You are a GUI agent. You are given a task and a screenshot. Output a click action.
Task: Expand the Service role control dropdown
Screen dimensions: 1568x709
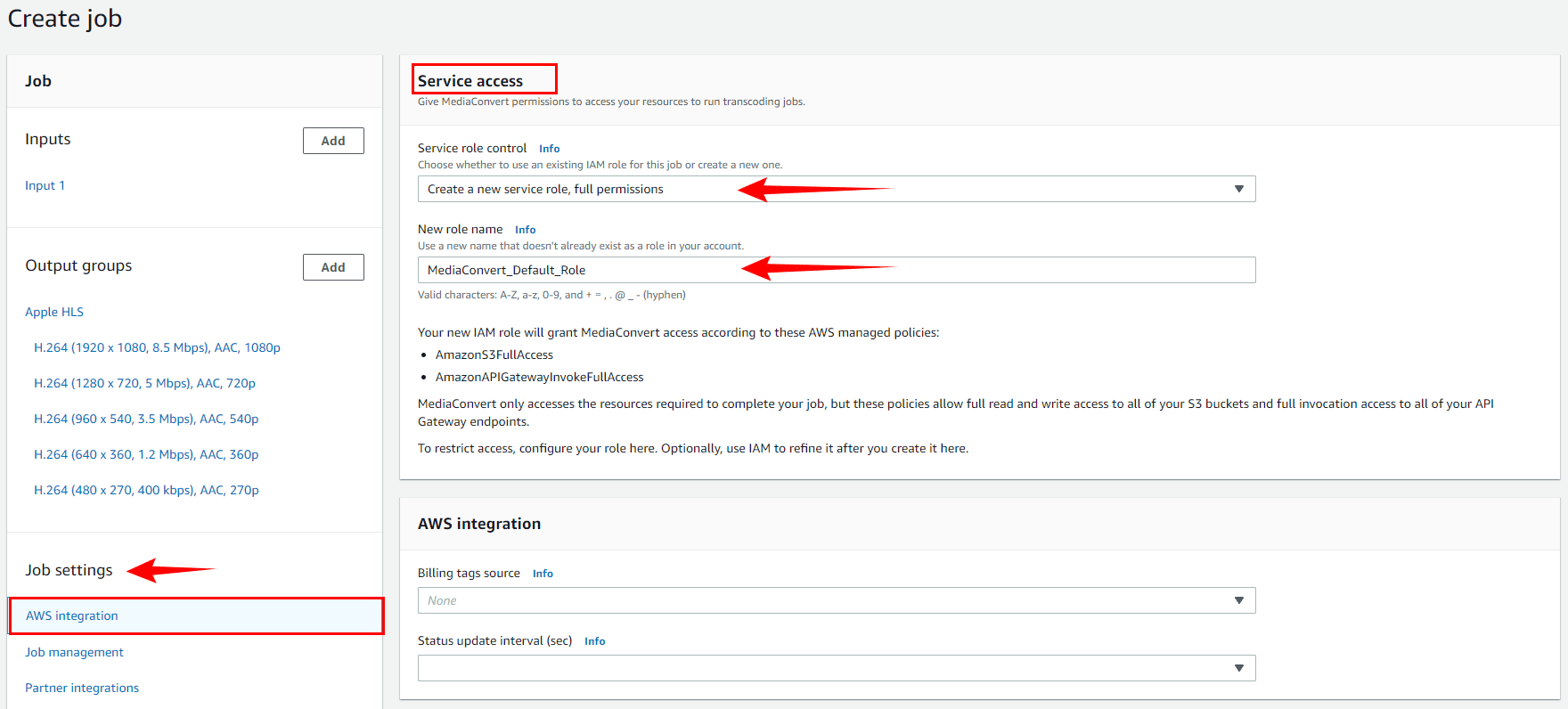pos(837,189)
